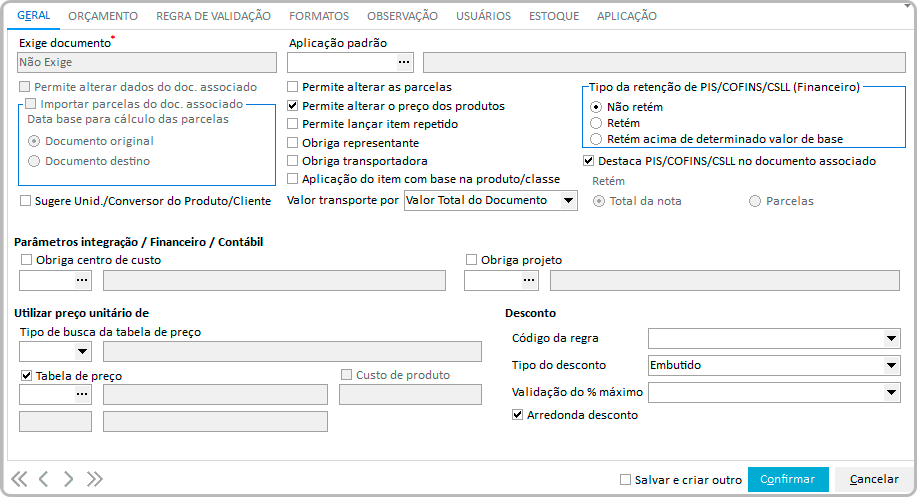Screen dimensions: 917x497
Task: Check Sugere Unid./Conversor do Produto/Cliente
Action: click(26, 201)
